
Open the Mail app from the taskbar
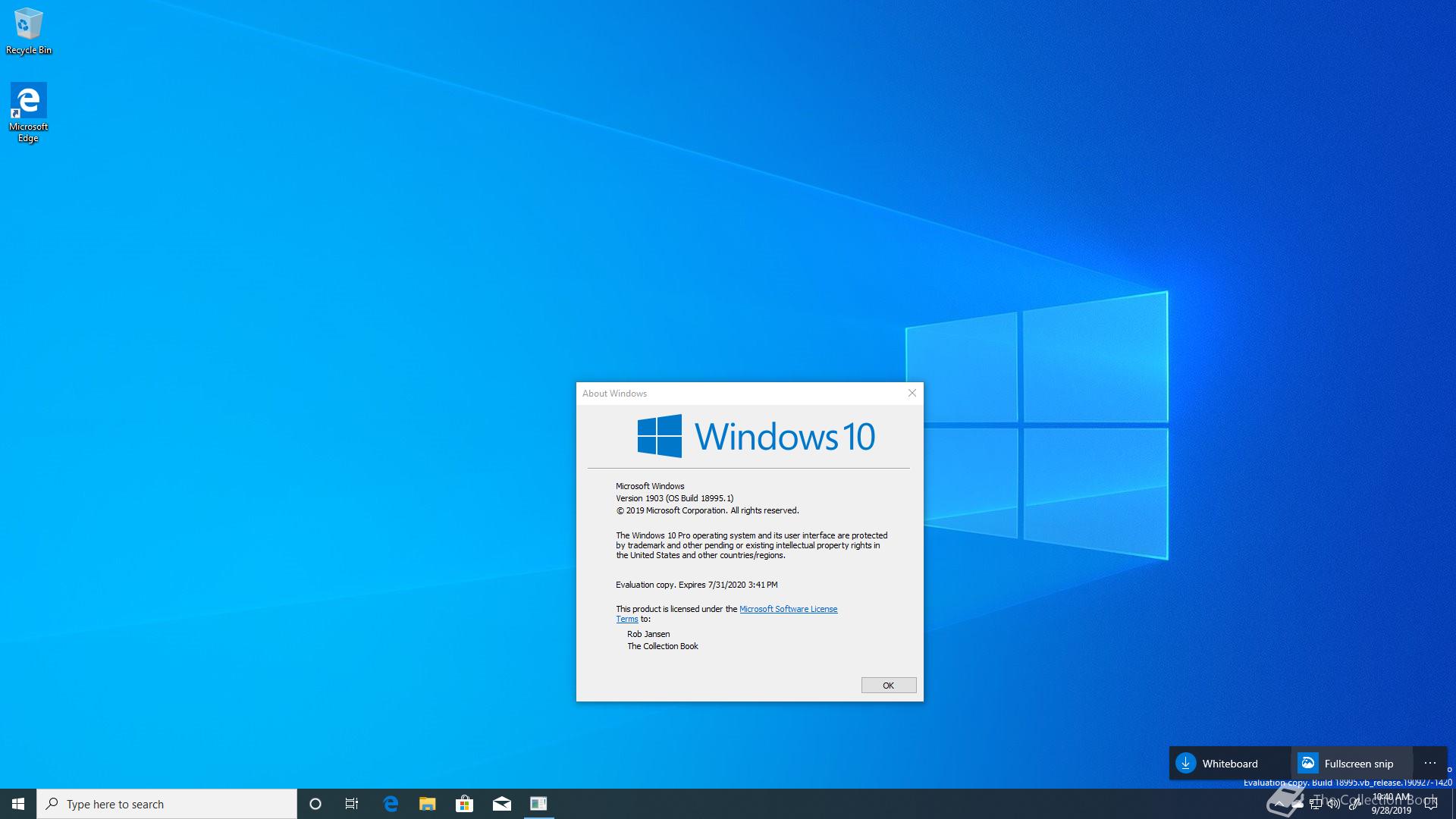(x=501, y=804)
